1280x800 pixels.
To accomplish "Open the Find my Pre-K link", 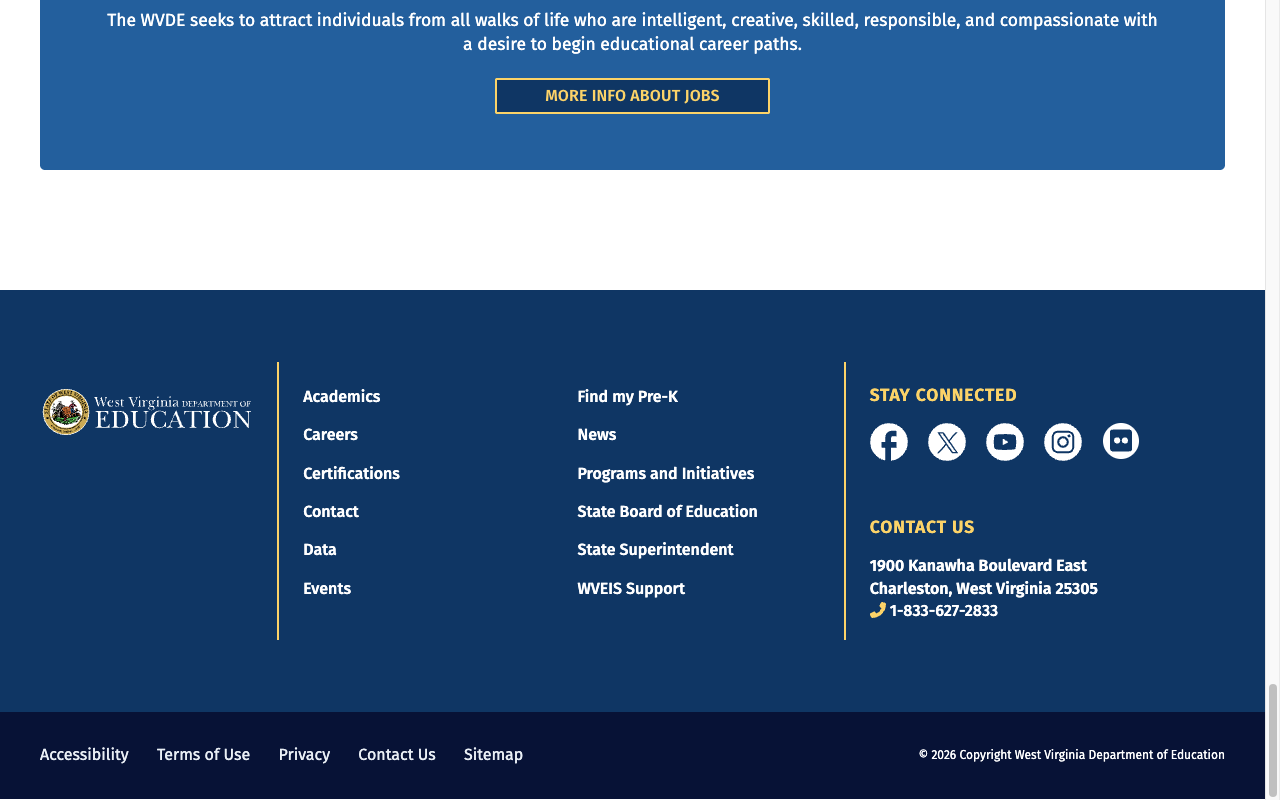I will click(627, 397).
